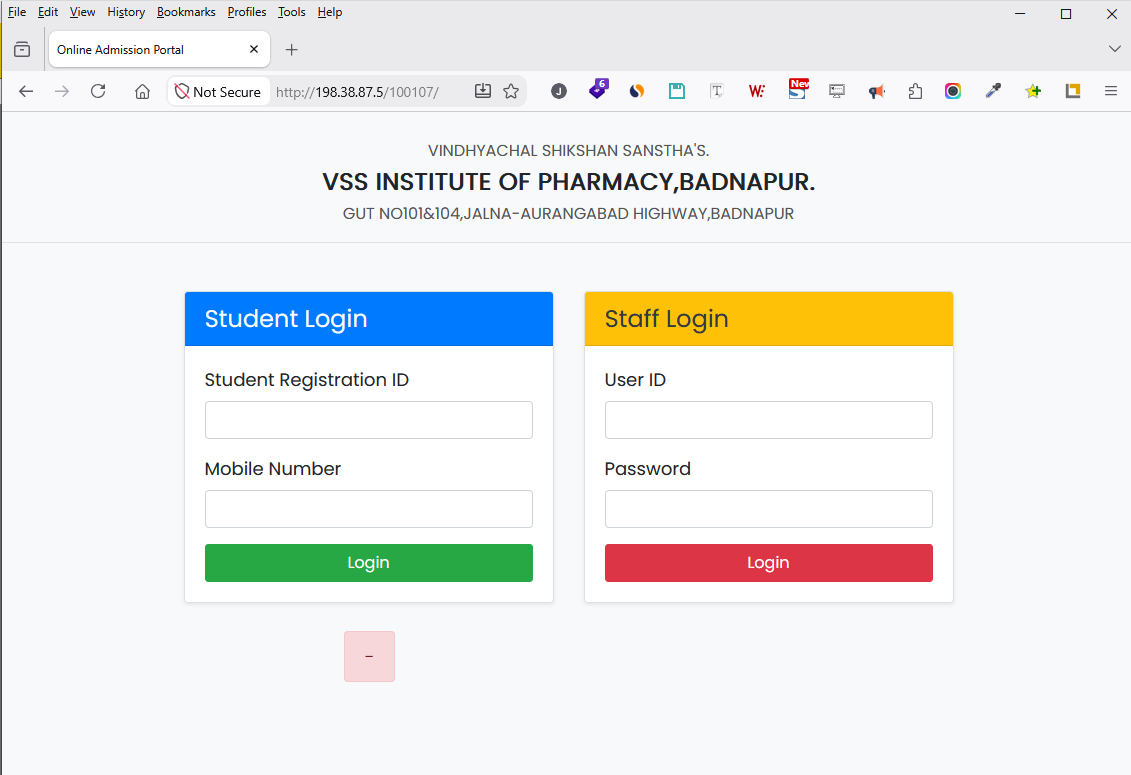Open the Bookmarks menu
Viewport: 1131px width, 775px height.
[x=186, y=12]
